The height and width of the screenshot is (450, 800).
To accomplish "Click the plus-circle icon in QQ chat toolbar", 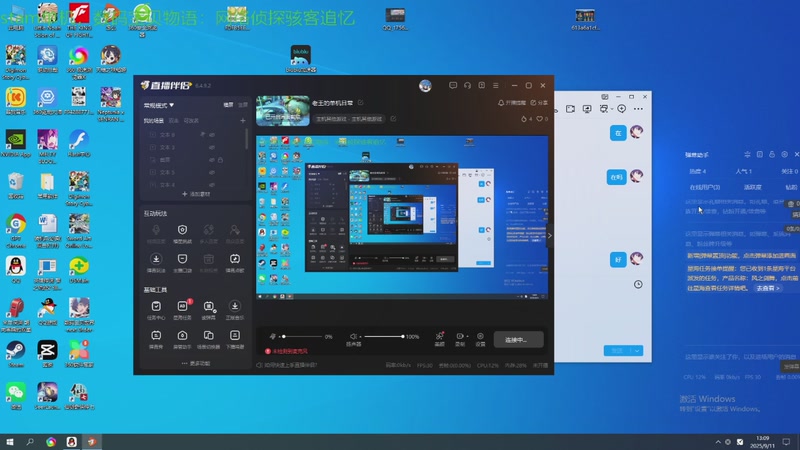I will (x=621, y=109).
